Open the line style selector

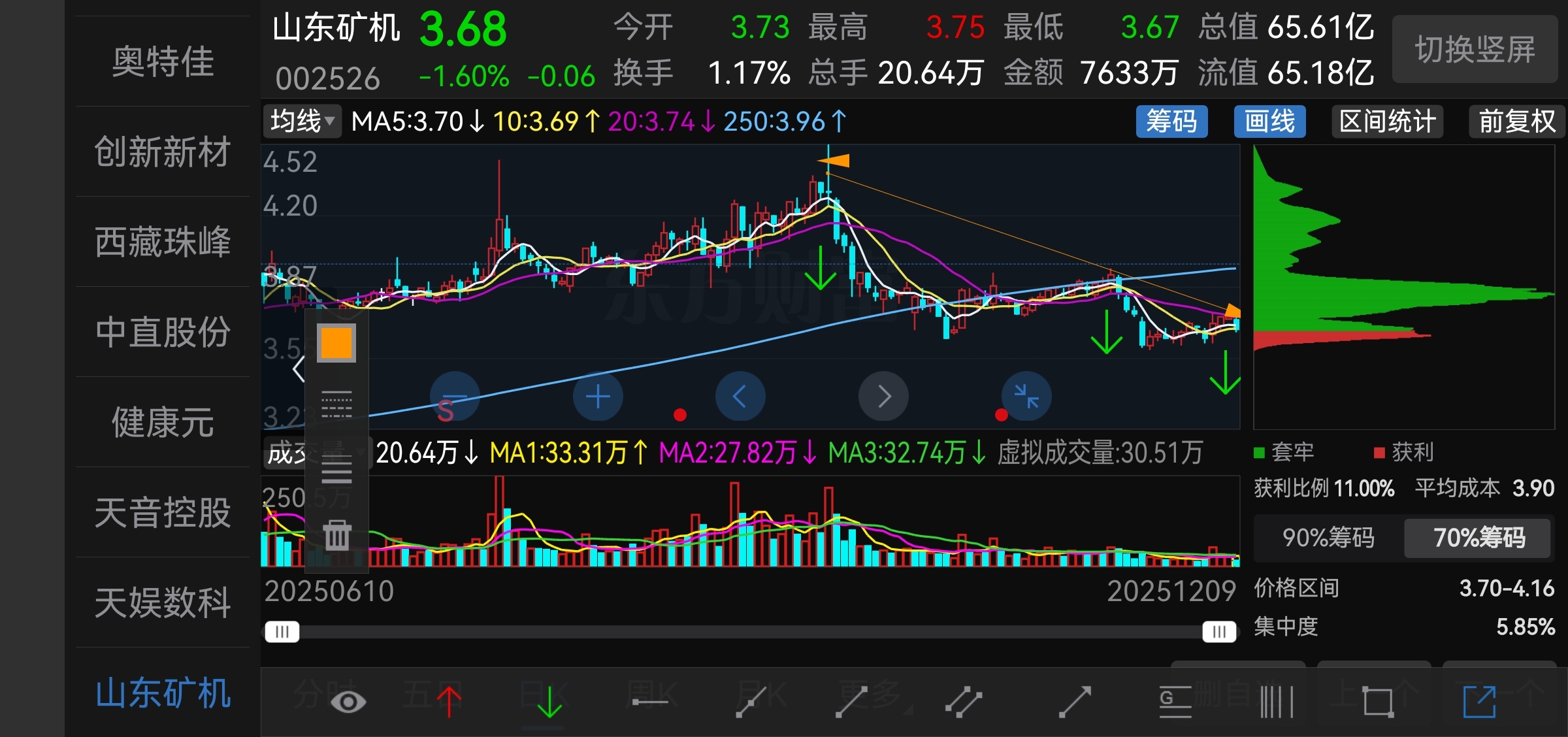[337, 404]
